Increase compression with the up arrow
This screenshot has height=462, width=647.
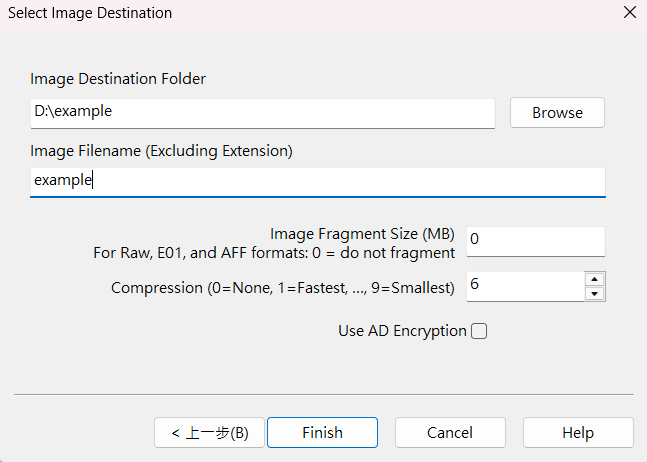pos(595,280)
